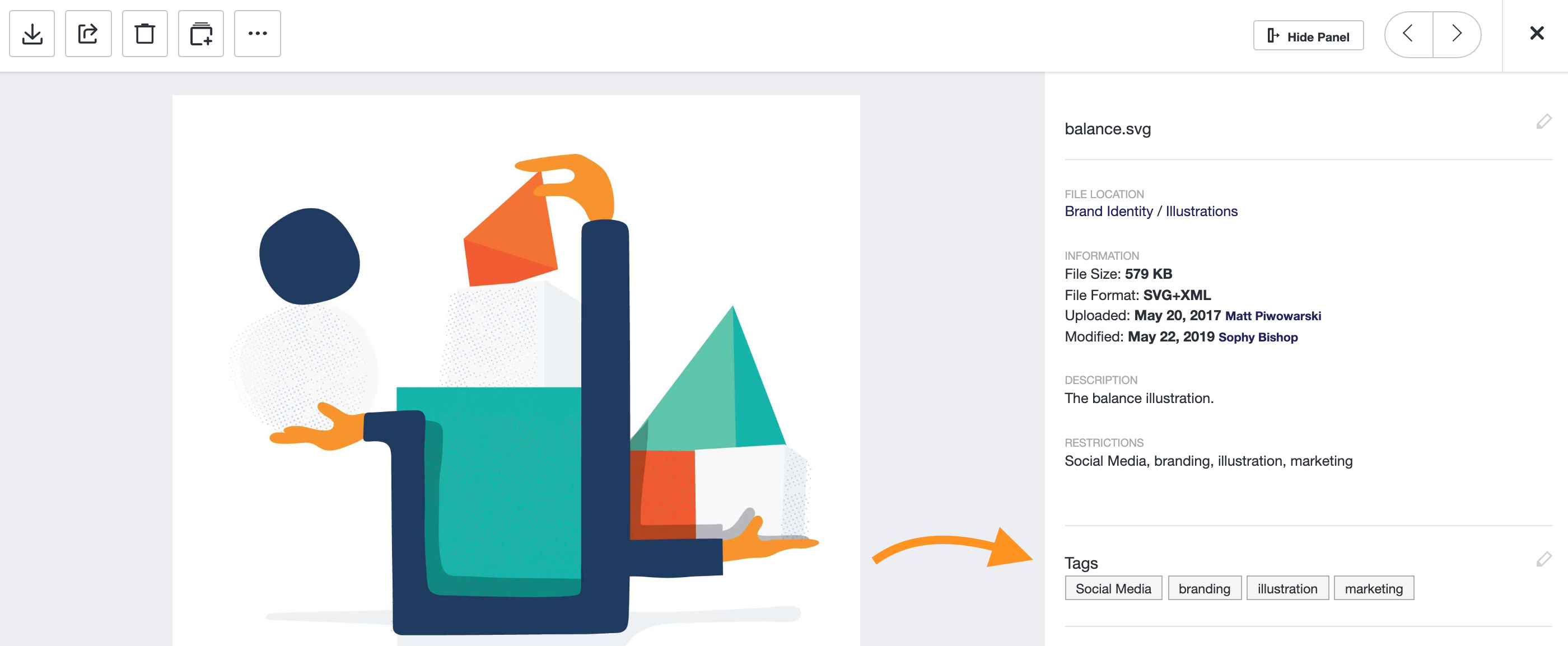Open the more options ellipsis menu

[x=258, y=34]
